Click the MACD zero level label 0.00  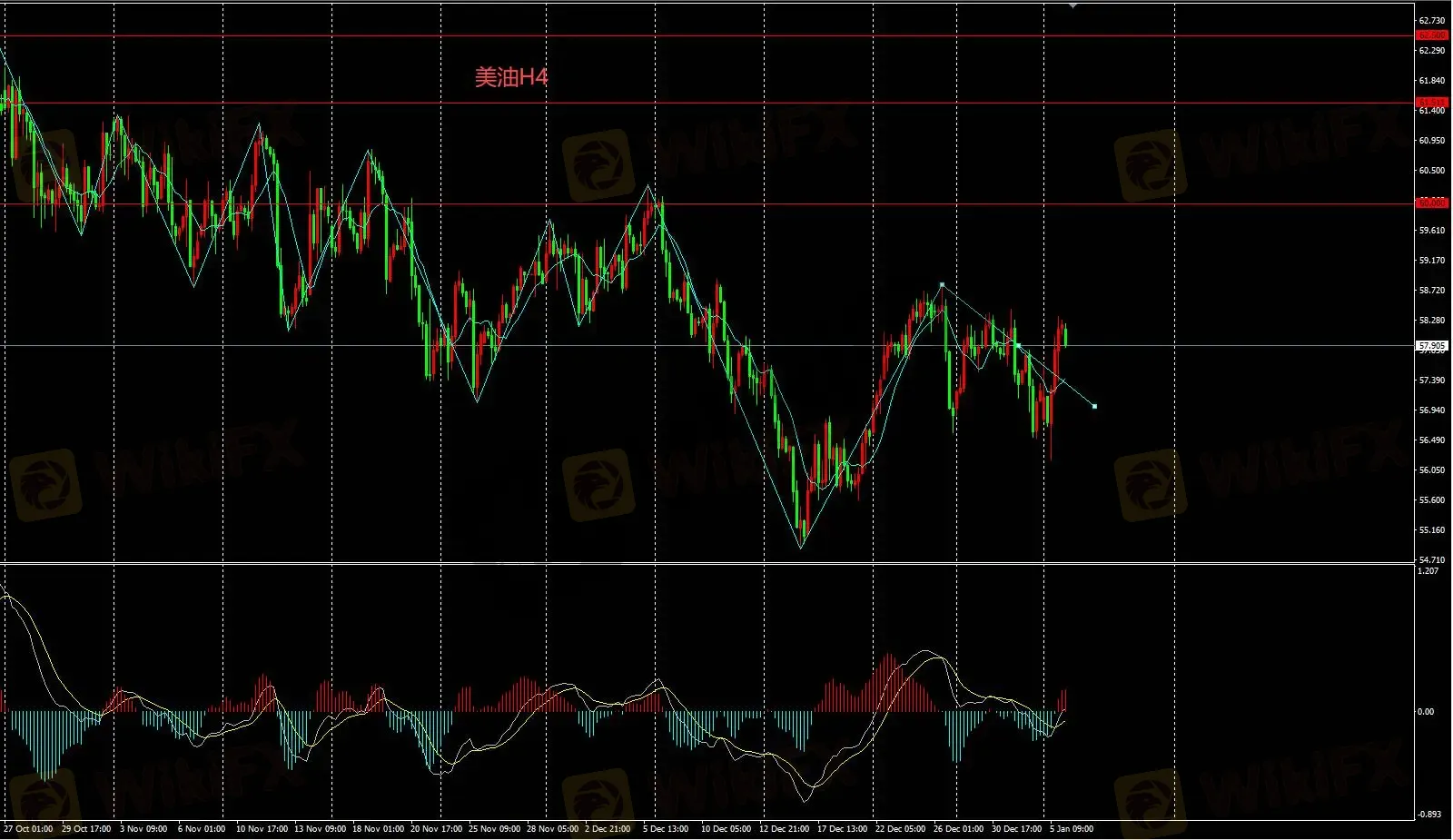coord(1426,712)
